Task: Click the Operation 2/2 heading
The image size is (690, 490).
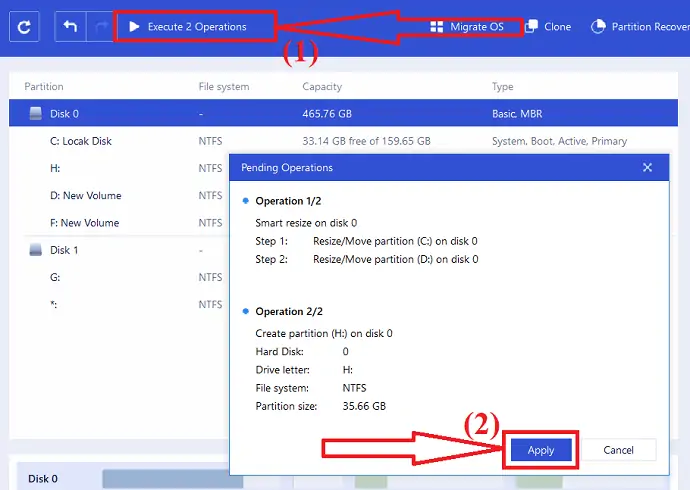Action: click(289, 311)
